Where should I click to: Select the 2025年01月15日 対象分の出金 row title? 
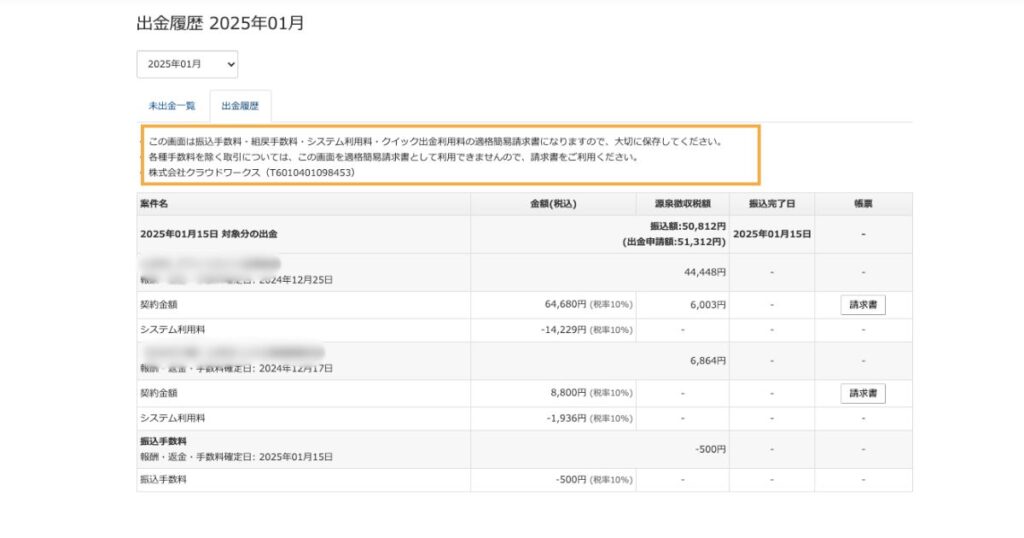tap(209, 234)
